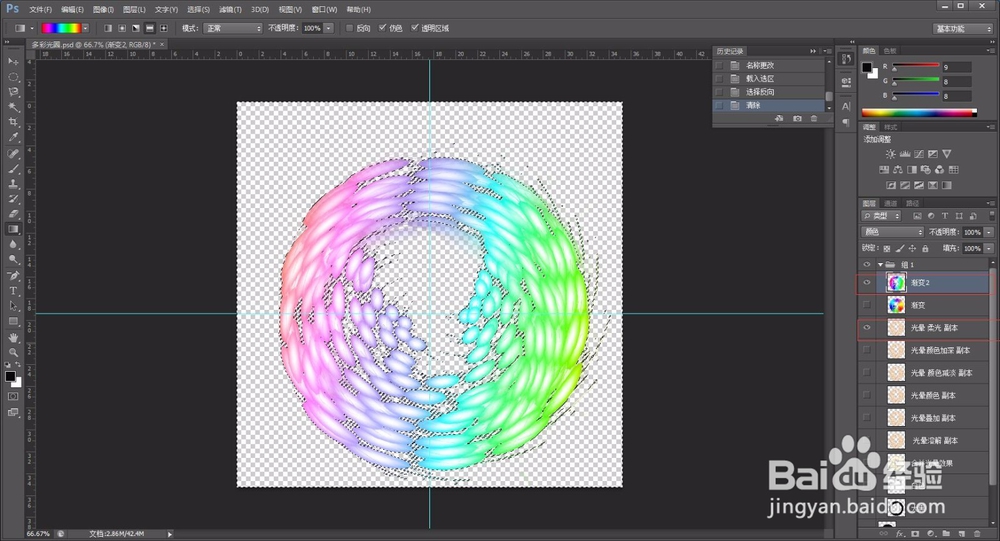Choose the reflected gradient style icon

pyautogui.click(x=150, y=28)
